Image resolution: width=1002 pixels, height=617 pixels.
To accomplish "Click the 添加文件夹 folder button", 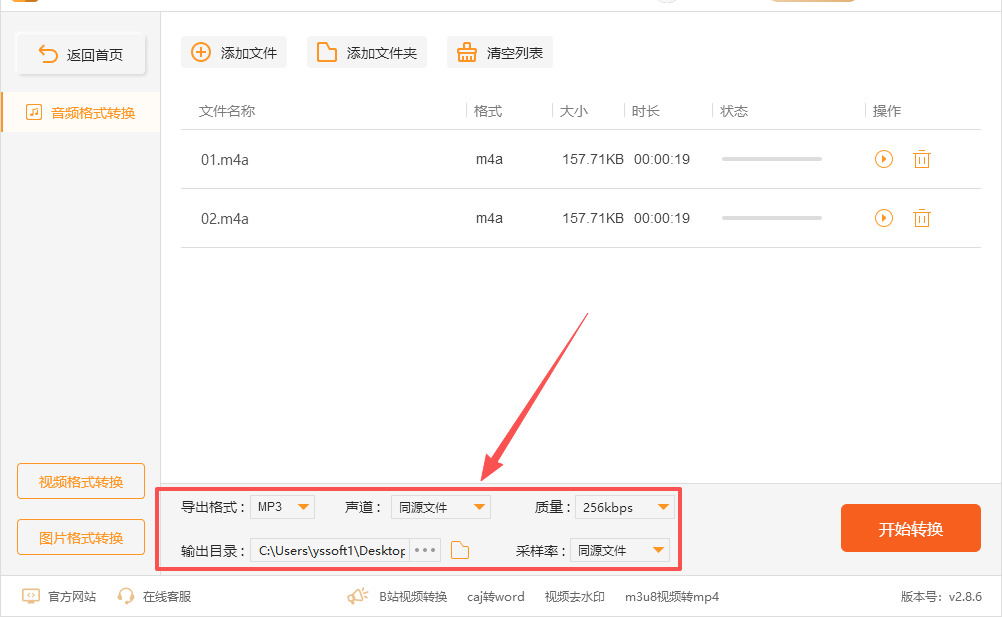I will [367, 52].
